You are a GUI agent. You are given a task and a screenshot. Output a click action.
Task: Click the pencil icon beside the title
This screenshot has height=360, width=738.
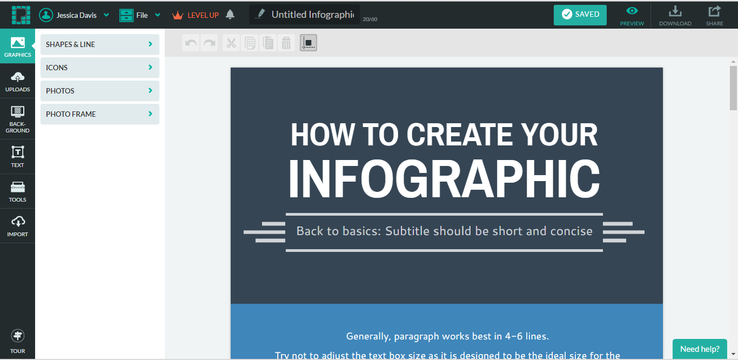click(259, 15)
